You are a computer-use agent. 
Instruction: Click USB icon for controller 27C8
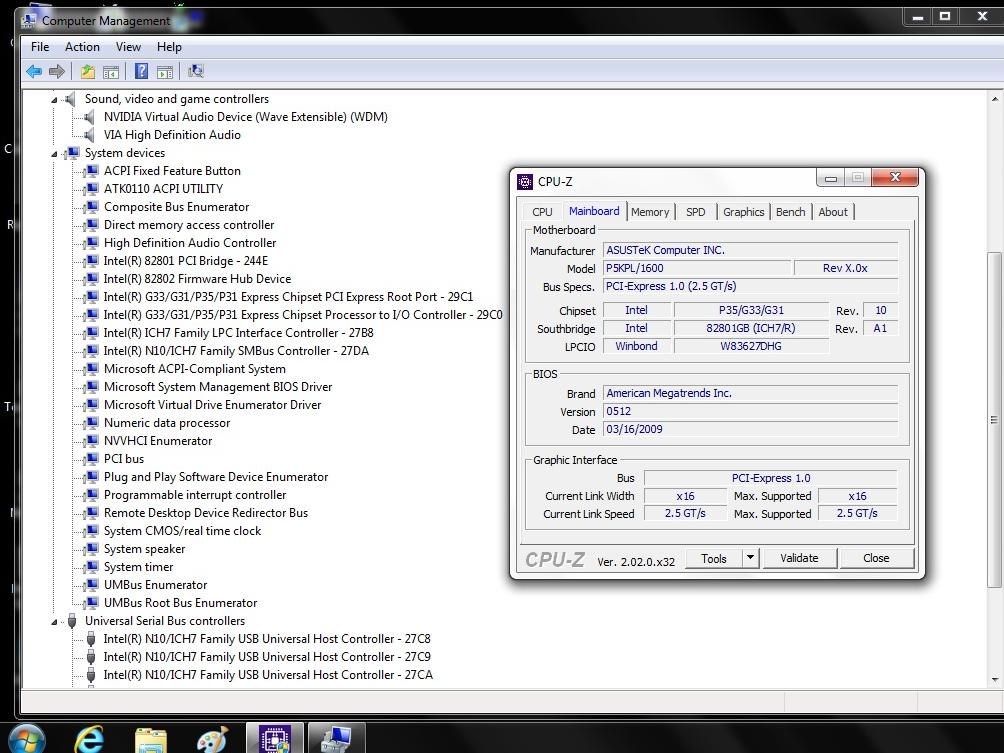point(91,639)
